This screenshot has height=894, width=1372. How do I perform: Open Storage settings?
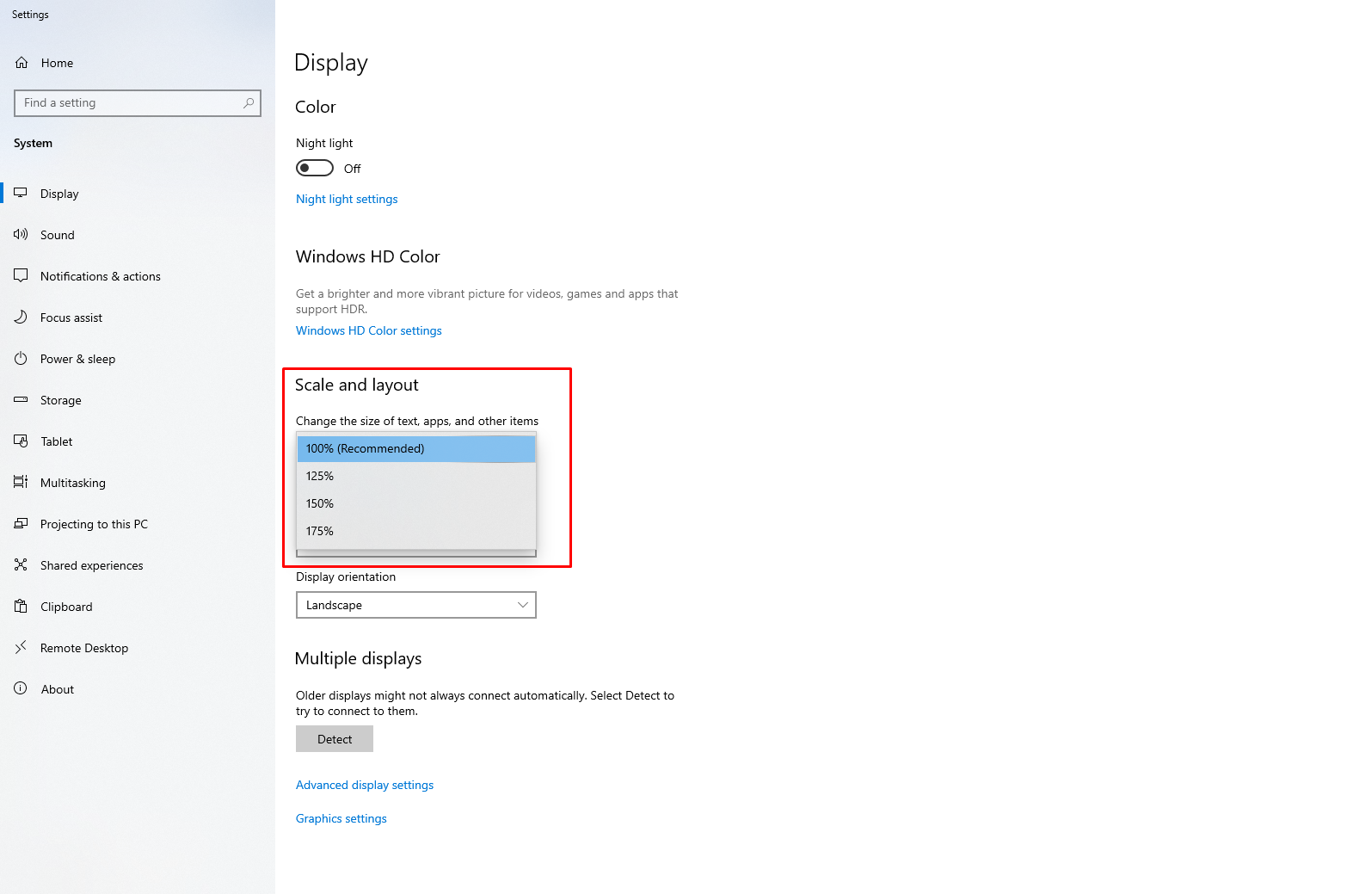click(138, 400)
